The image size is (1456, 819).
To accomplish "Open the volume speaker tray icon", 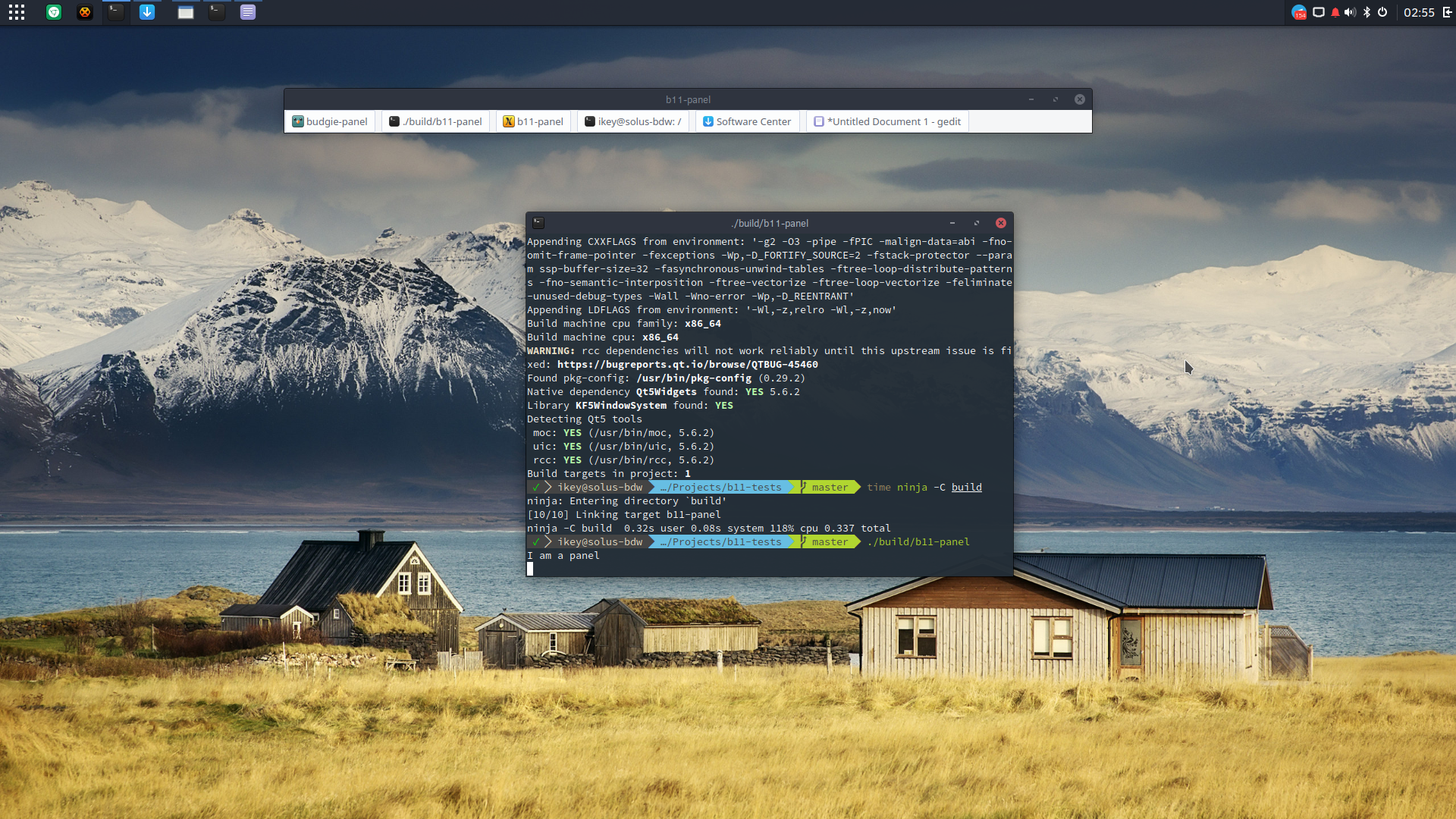I will tap(1350, 12).
